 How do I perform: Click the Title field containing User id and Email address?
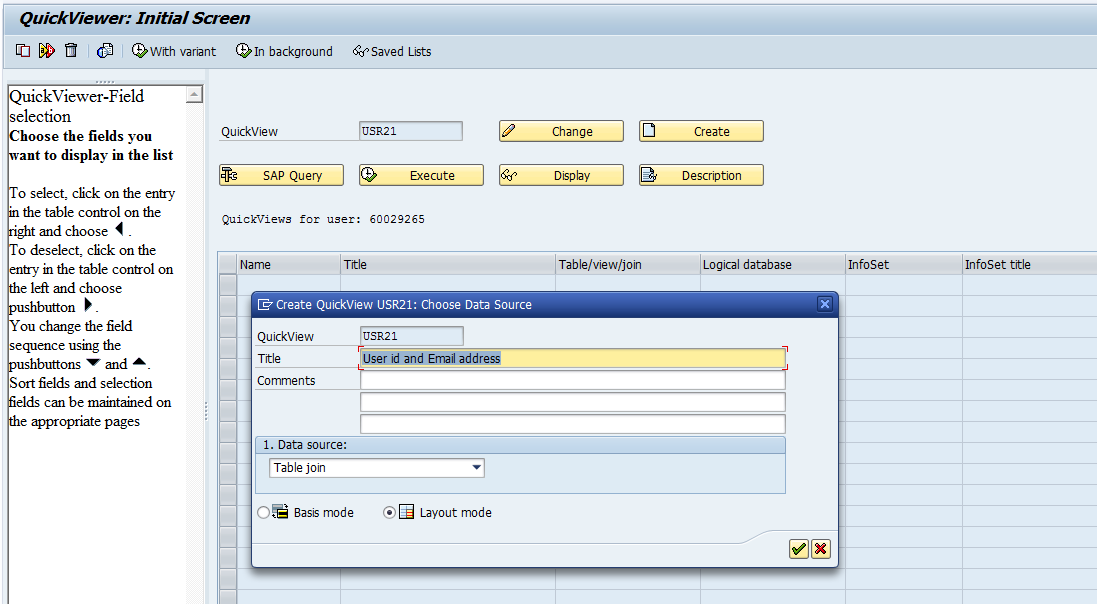570,358
